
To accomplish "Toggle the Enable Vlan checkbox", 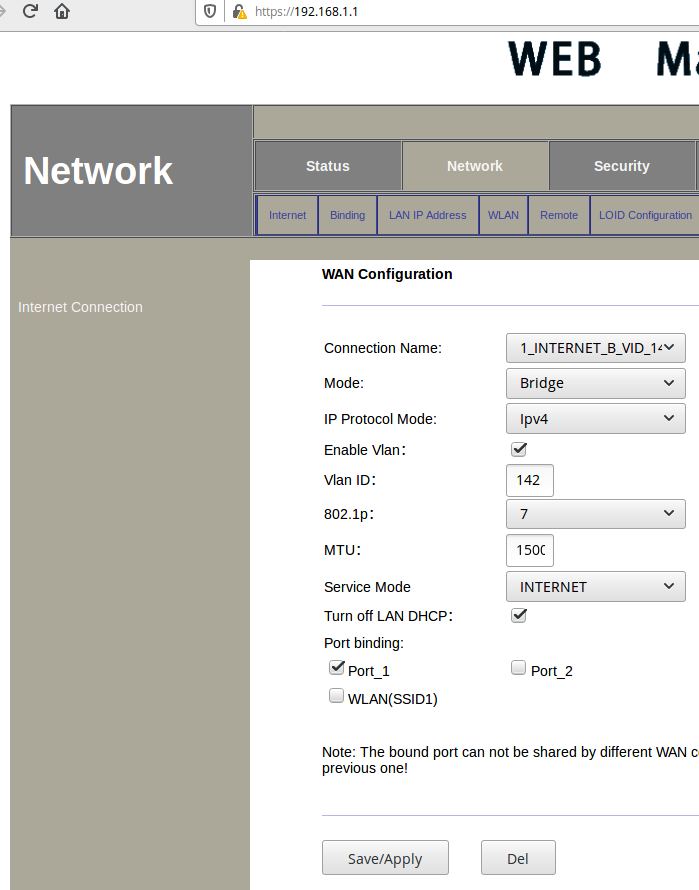I will click(x=519, y=449).
